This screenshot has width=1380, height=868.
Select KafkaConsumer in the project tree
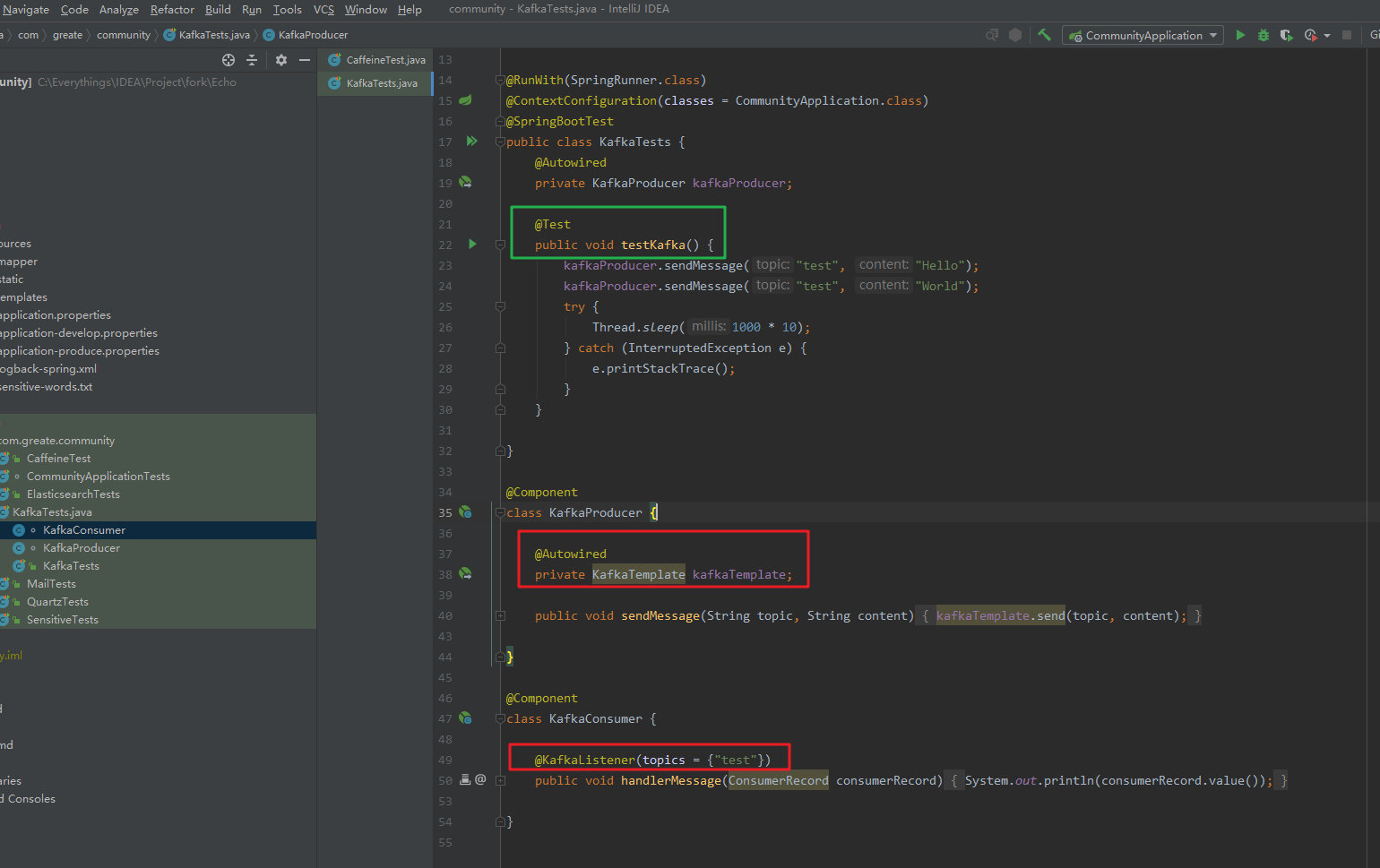tap(84, 530)
